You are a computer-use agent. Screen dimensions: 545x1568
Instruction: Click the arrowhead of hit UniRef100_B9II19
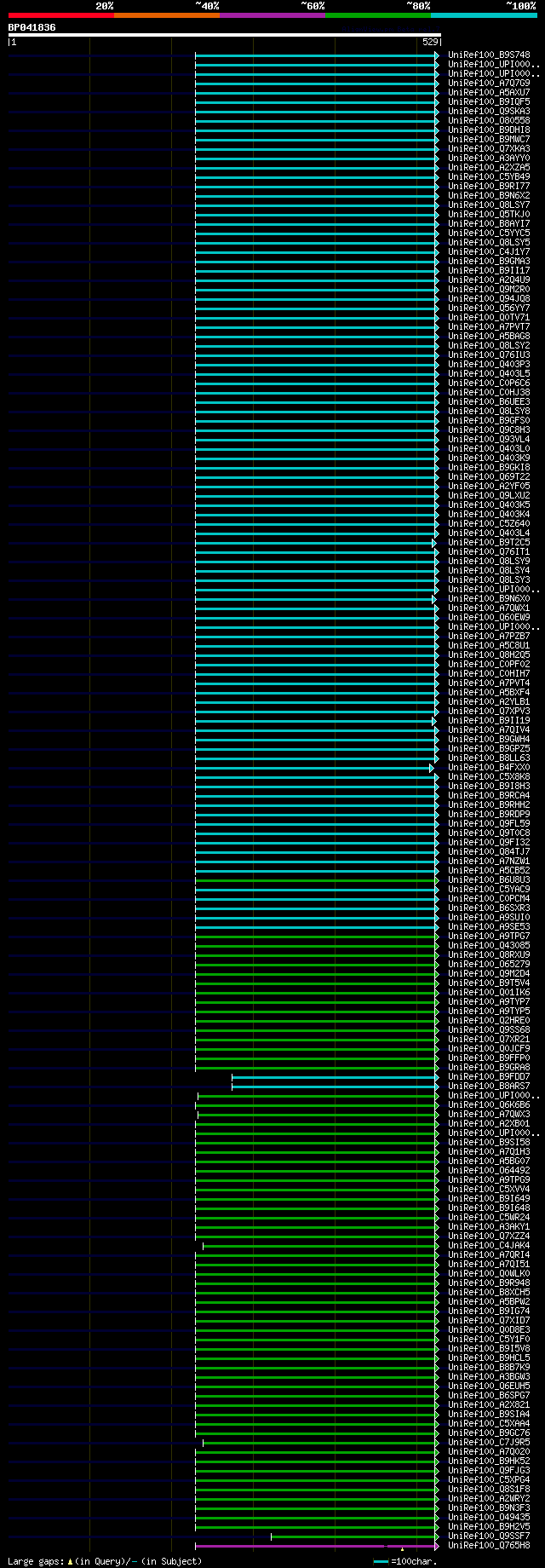(x=433, y=721)
